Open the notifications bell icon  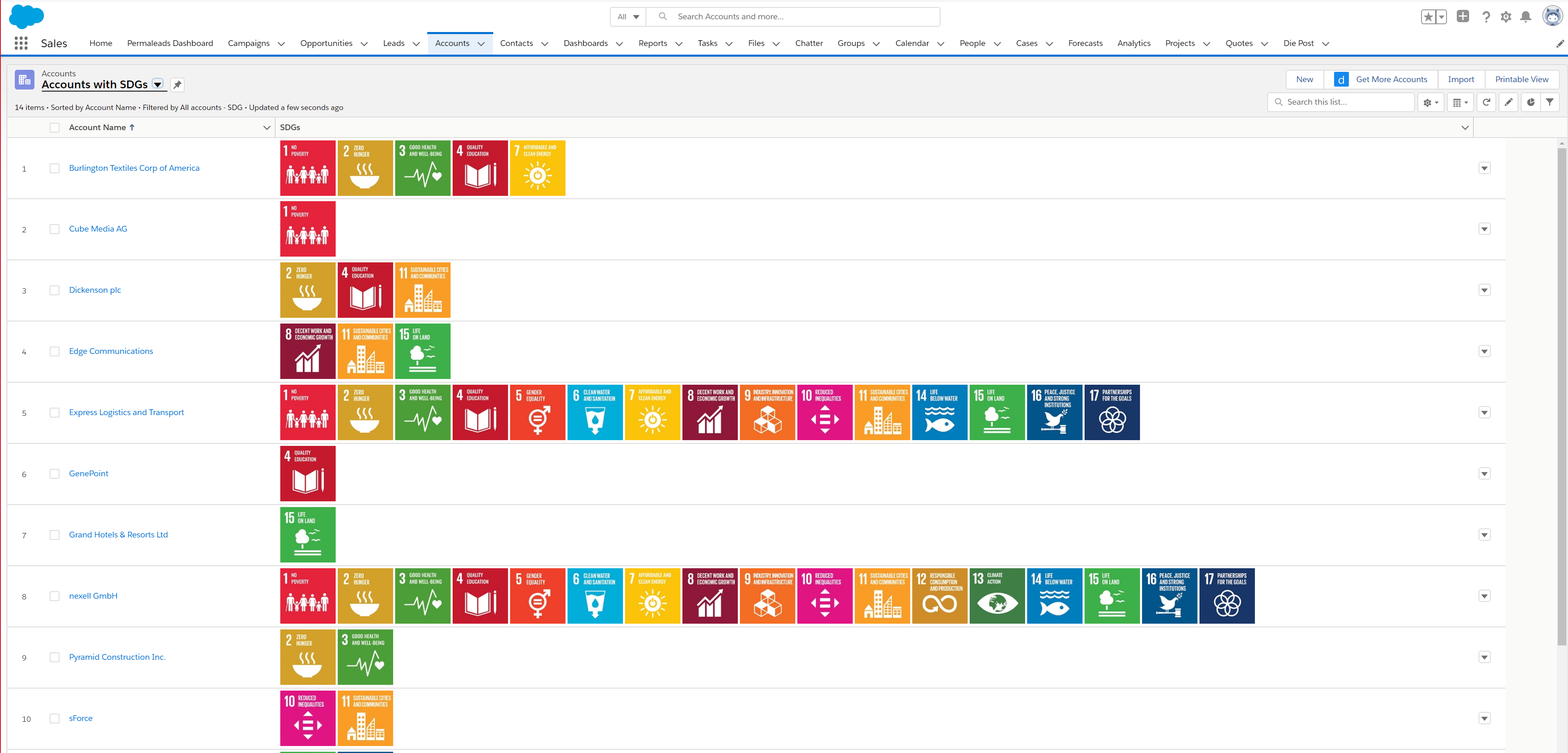[1526, 16]
